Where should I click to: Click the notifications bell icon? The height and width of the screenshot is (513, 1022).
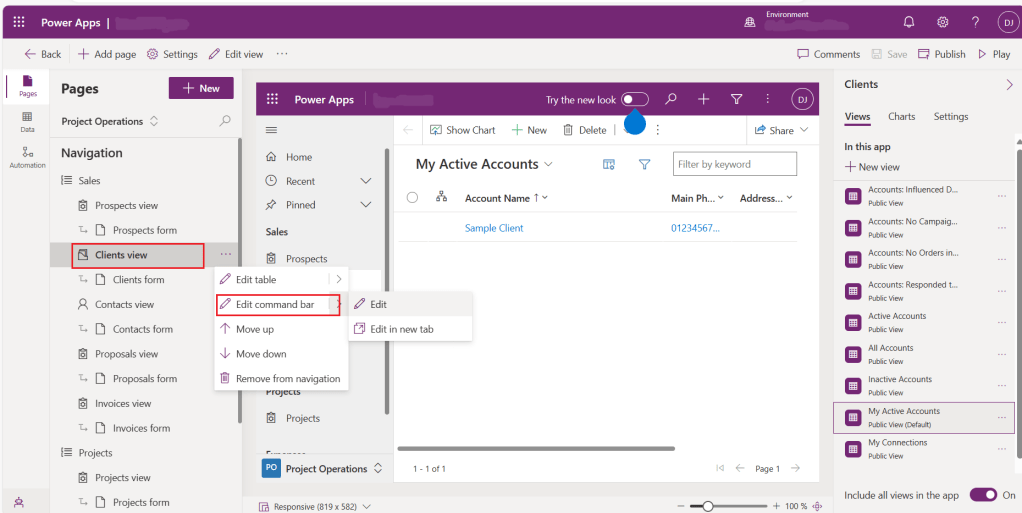tap(908, 21)
